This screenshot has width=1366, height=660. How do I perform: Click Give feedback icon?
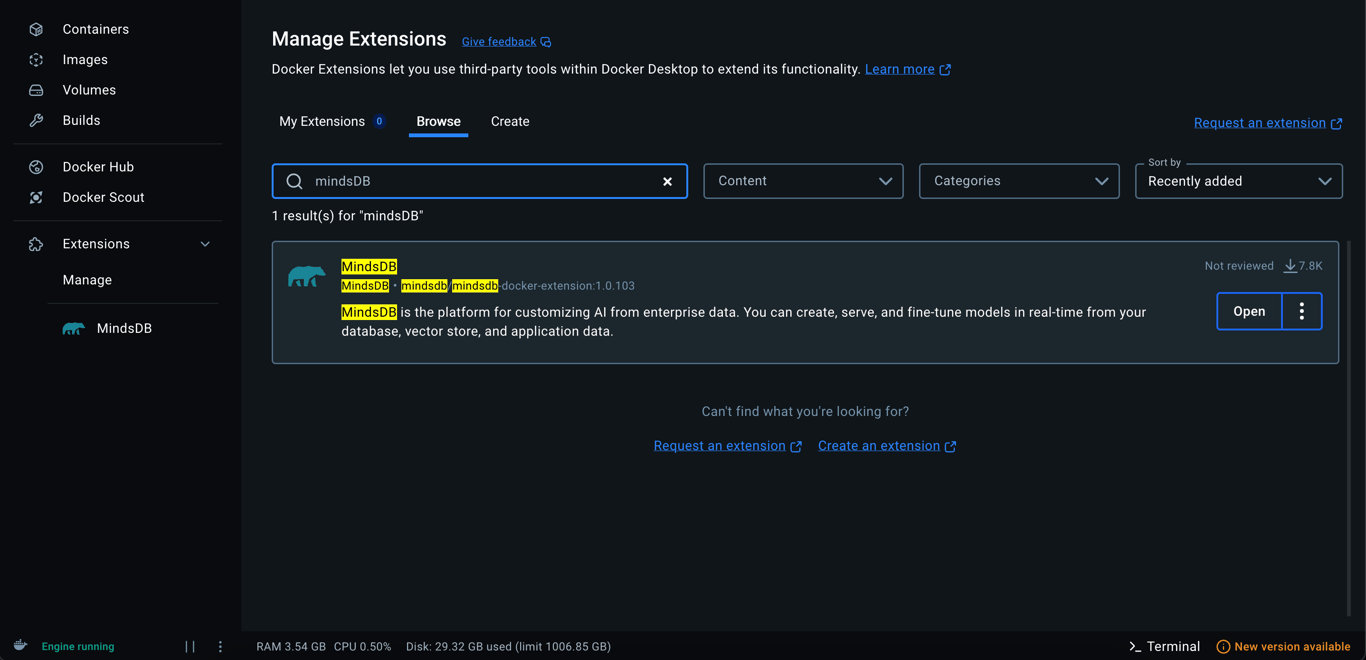546,42
